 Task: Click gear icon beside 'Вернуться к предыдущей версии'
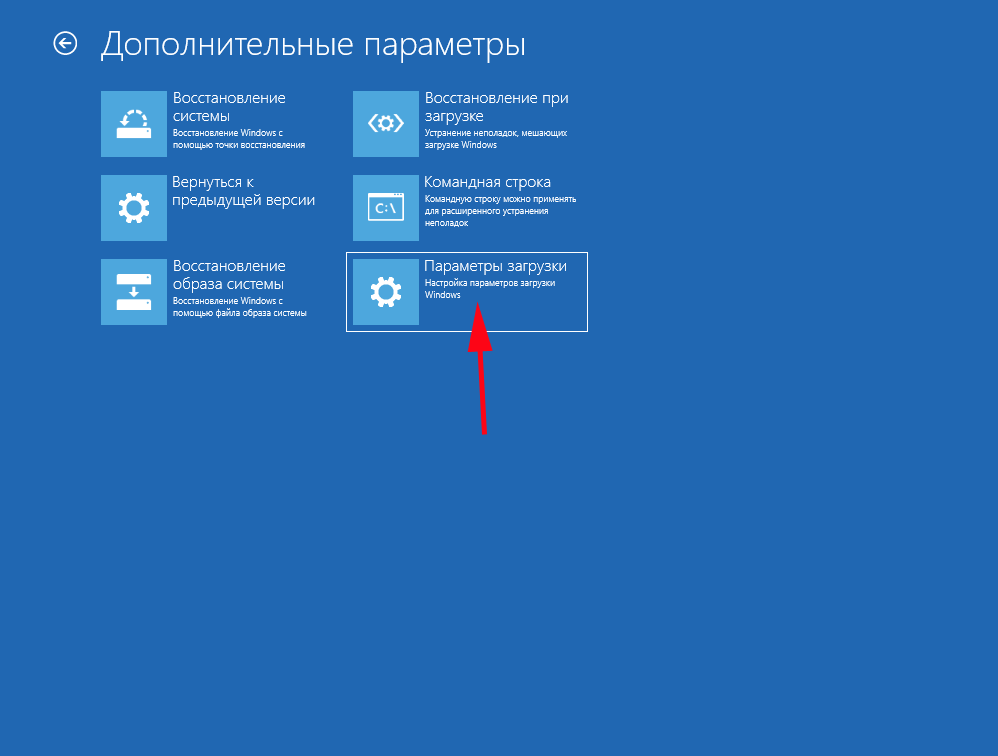[x=134, y=207]
